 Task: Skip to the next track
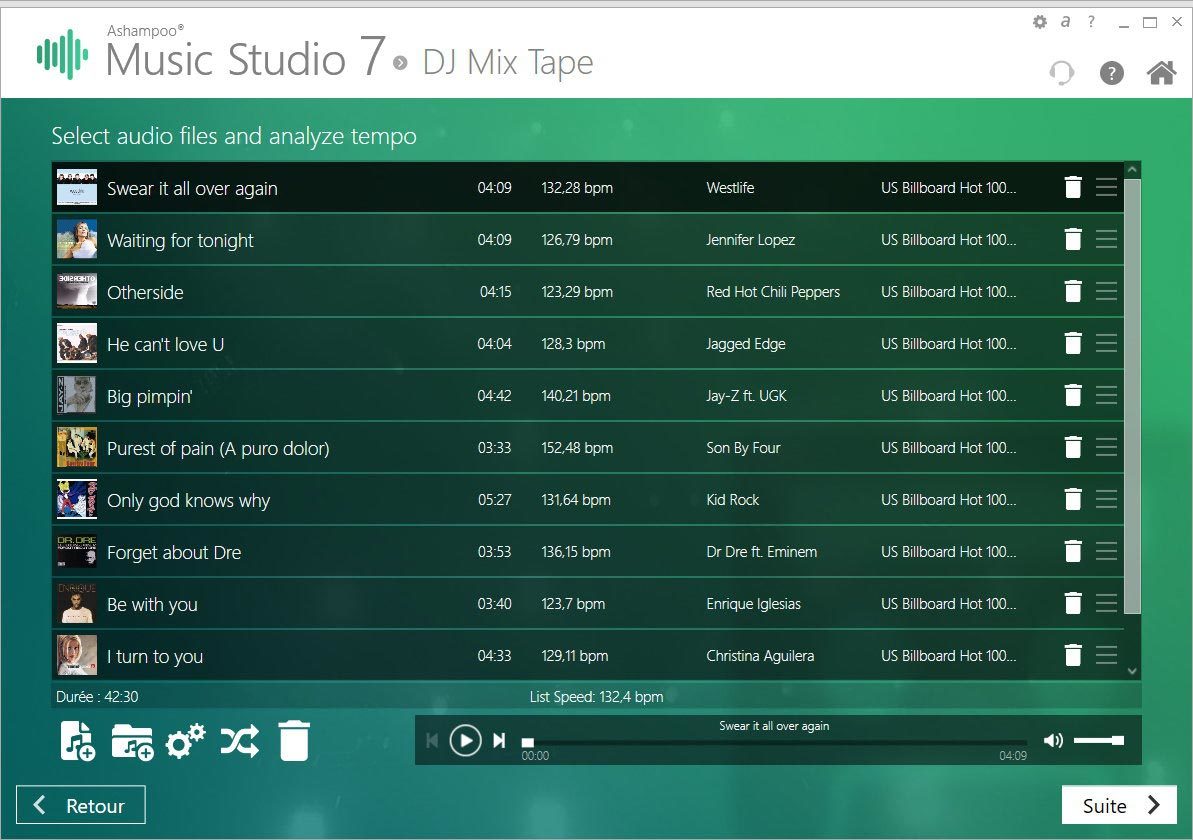tap(499, 740)
